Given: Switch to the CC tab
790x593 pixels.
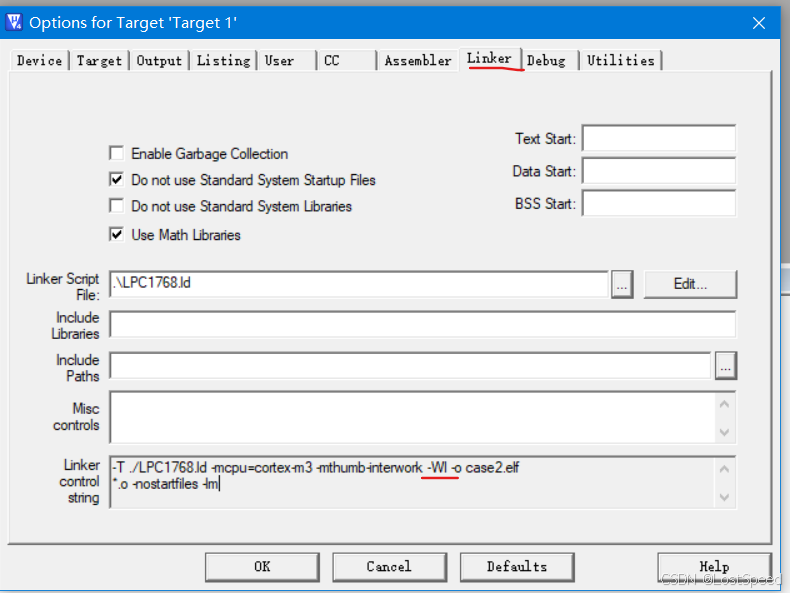Looking at the screenshot, I should (x=347, y=60).
